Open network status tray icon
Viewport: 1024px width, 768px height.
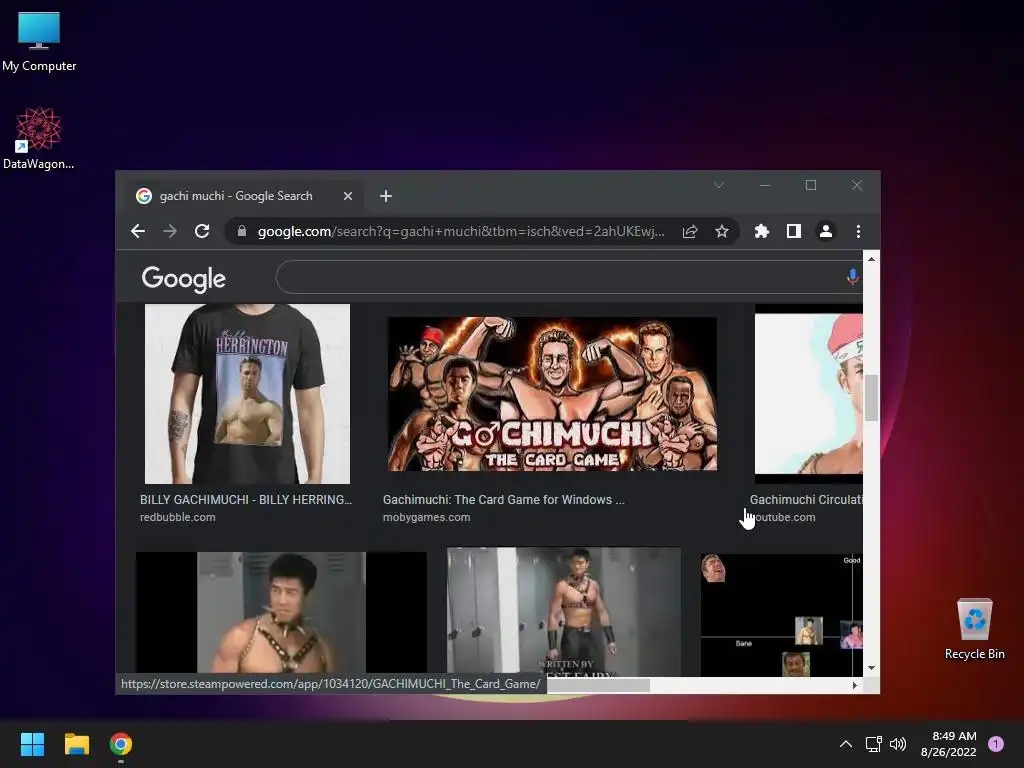tap(873, 744)
